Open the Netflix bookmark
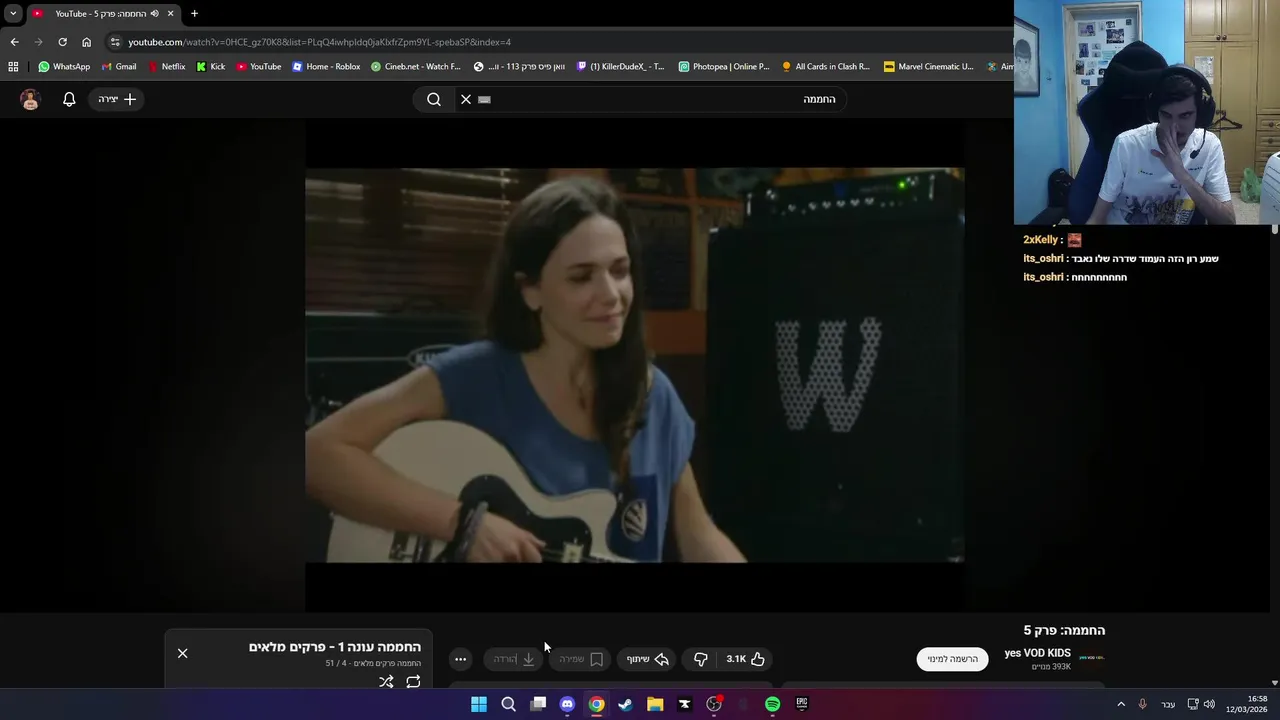 (x=166, y=67)
